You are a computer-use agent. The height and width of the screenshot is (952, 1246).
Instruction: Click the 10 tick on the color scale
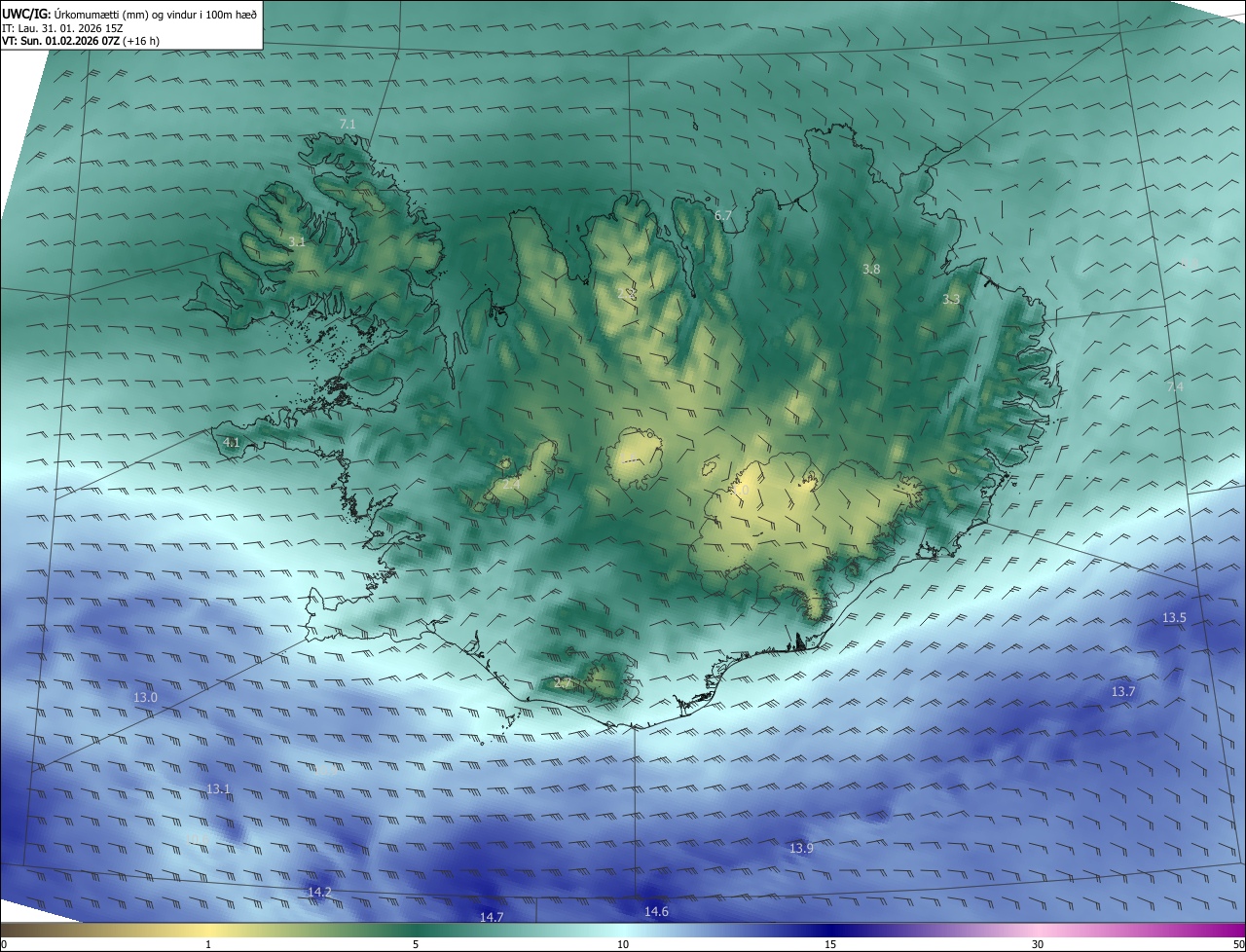[623, 944]
